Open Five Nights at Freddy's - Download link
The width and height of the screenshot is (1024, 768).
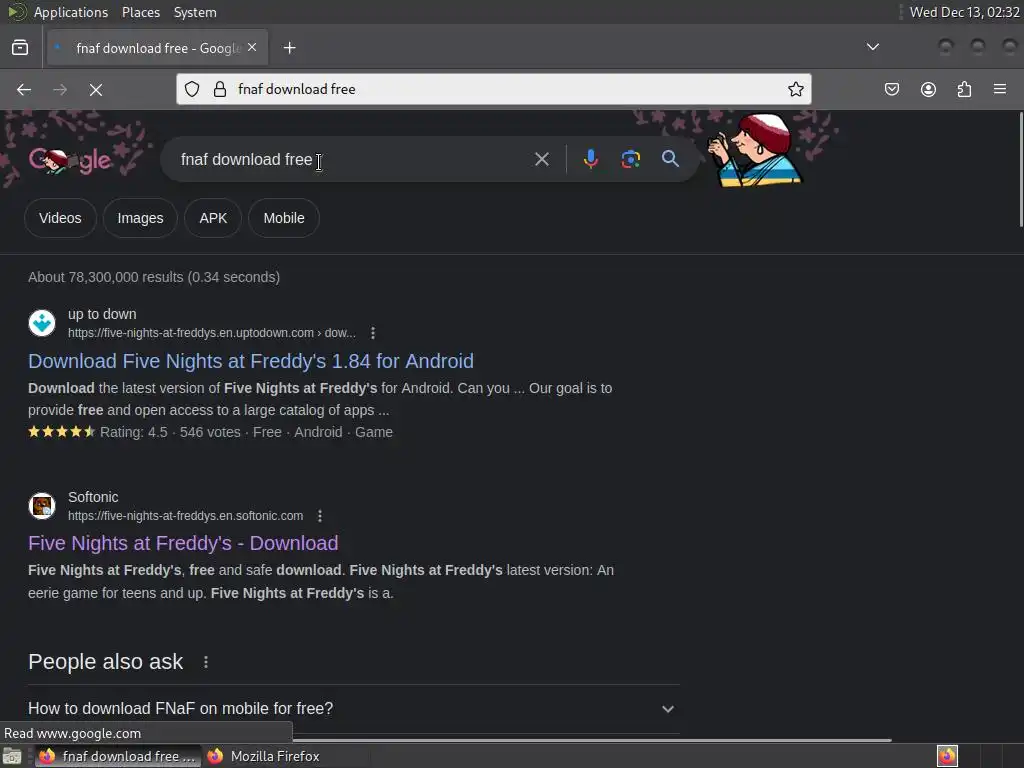[183, 543]
